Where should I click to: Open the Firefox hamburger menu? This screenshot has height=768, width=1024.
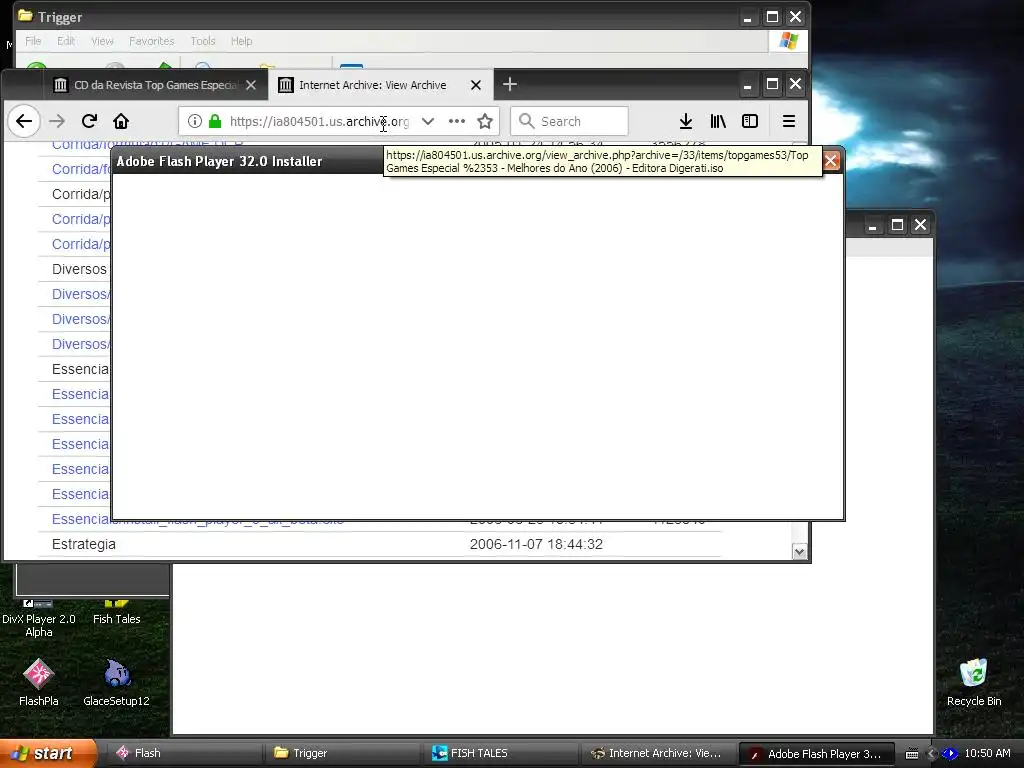tap(789, 121)
